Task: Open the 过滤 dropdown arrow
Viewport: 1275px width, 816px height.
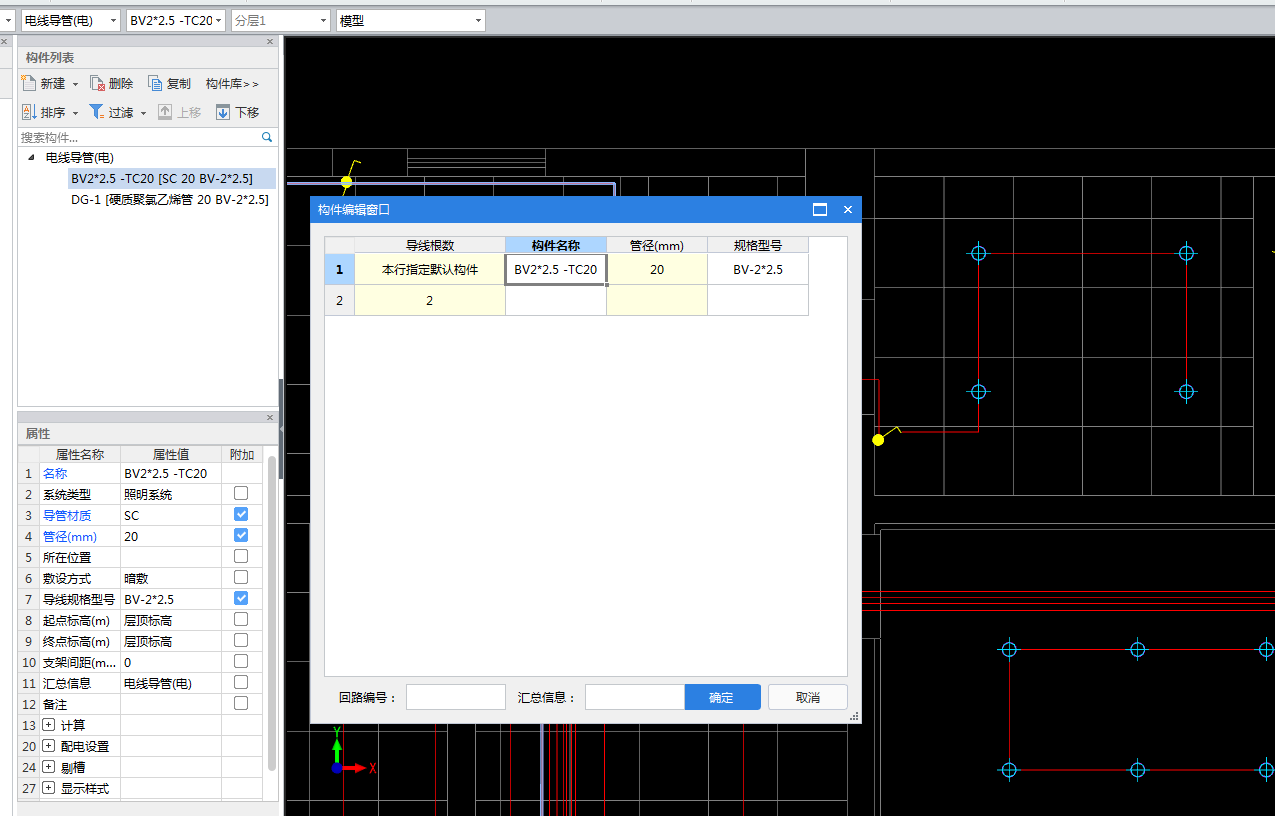Action: [143, 114]
